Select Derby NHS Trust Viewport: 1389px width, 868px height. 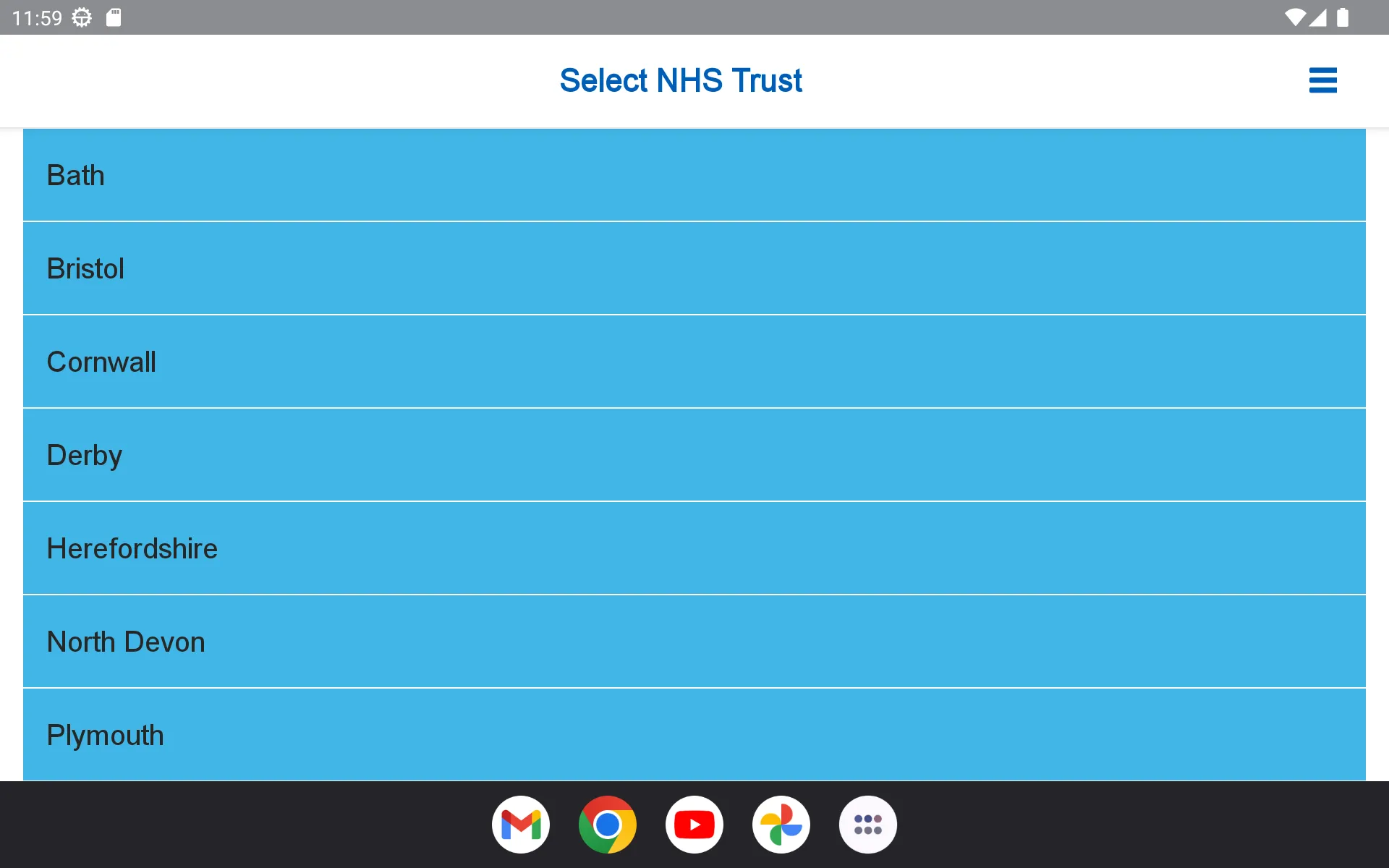pyautogui.click(x=694, y=455)
